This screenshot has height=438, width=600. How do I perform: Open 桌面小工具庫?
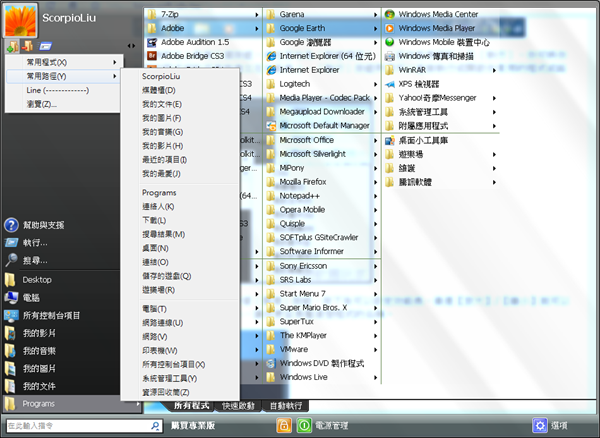coord(416,141)
